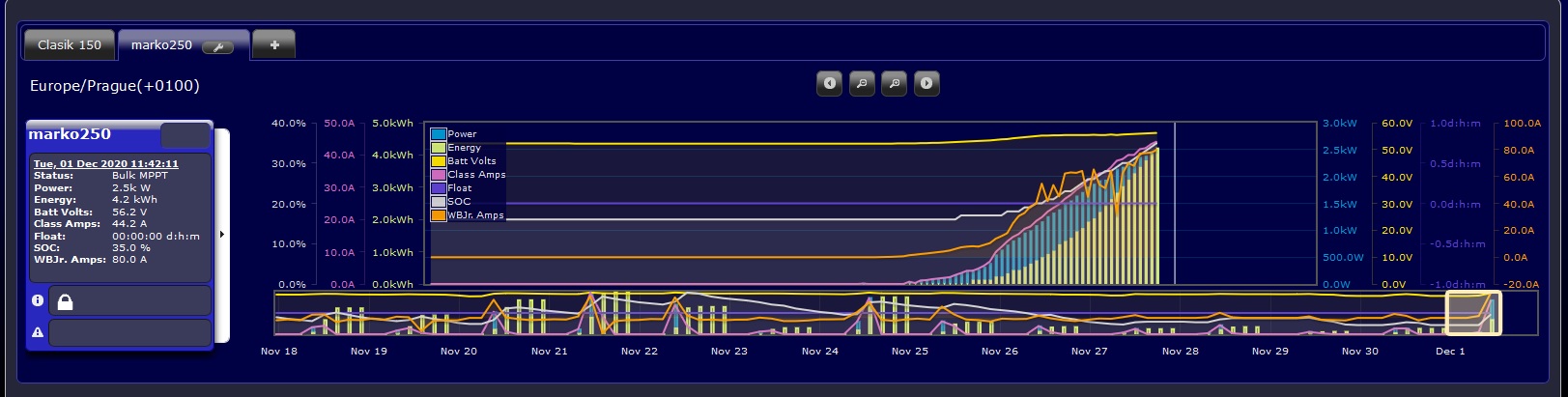Click the lock icon in the device panel
1568x397 pixels.
[x=65, y=302]
